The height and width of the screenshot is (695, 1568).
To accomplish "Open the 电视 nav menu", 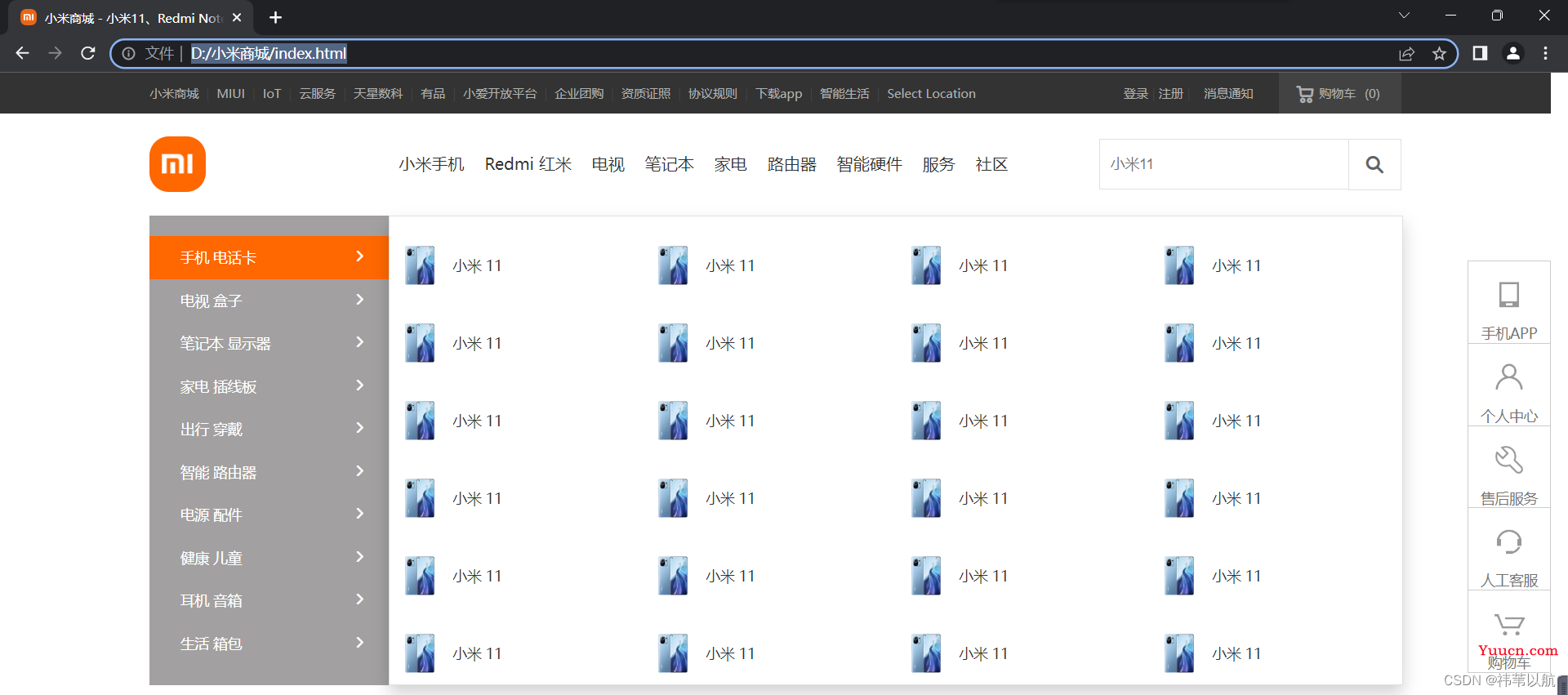I will pos(608,164).
